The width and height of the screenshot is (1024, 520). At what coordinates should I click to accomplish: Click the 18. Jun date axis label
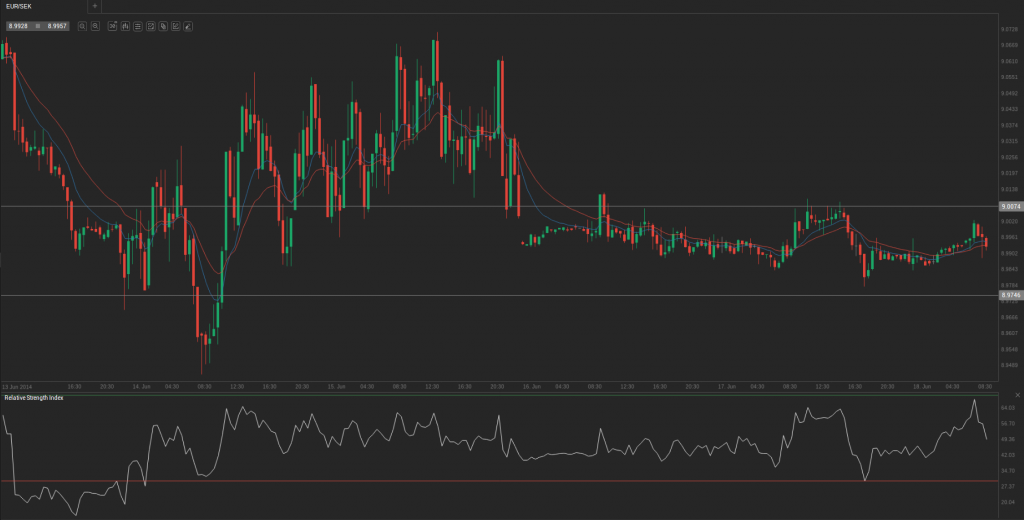(921, 387)
